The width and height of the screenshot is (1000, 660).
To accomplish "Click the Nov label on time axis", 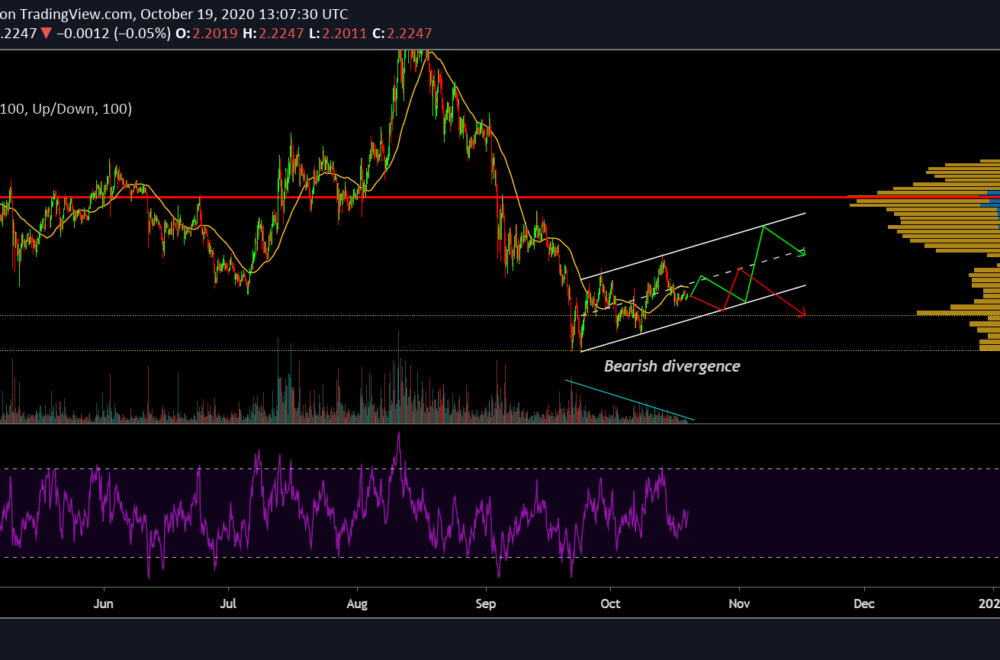I will click(x=739, y=603).
